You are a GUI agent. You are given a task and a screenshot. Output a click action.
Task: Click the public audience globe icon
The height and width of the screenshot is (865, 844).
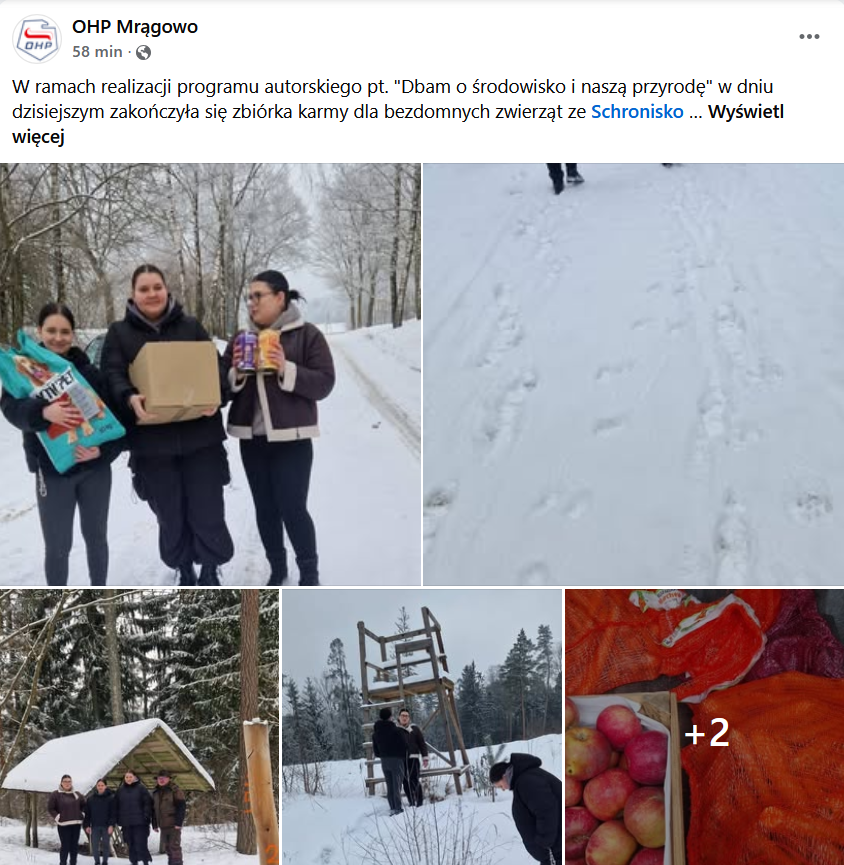click(x=143, y=52)
